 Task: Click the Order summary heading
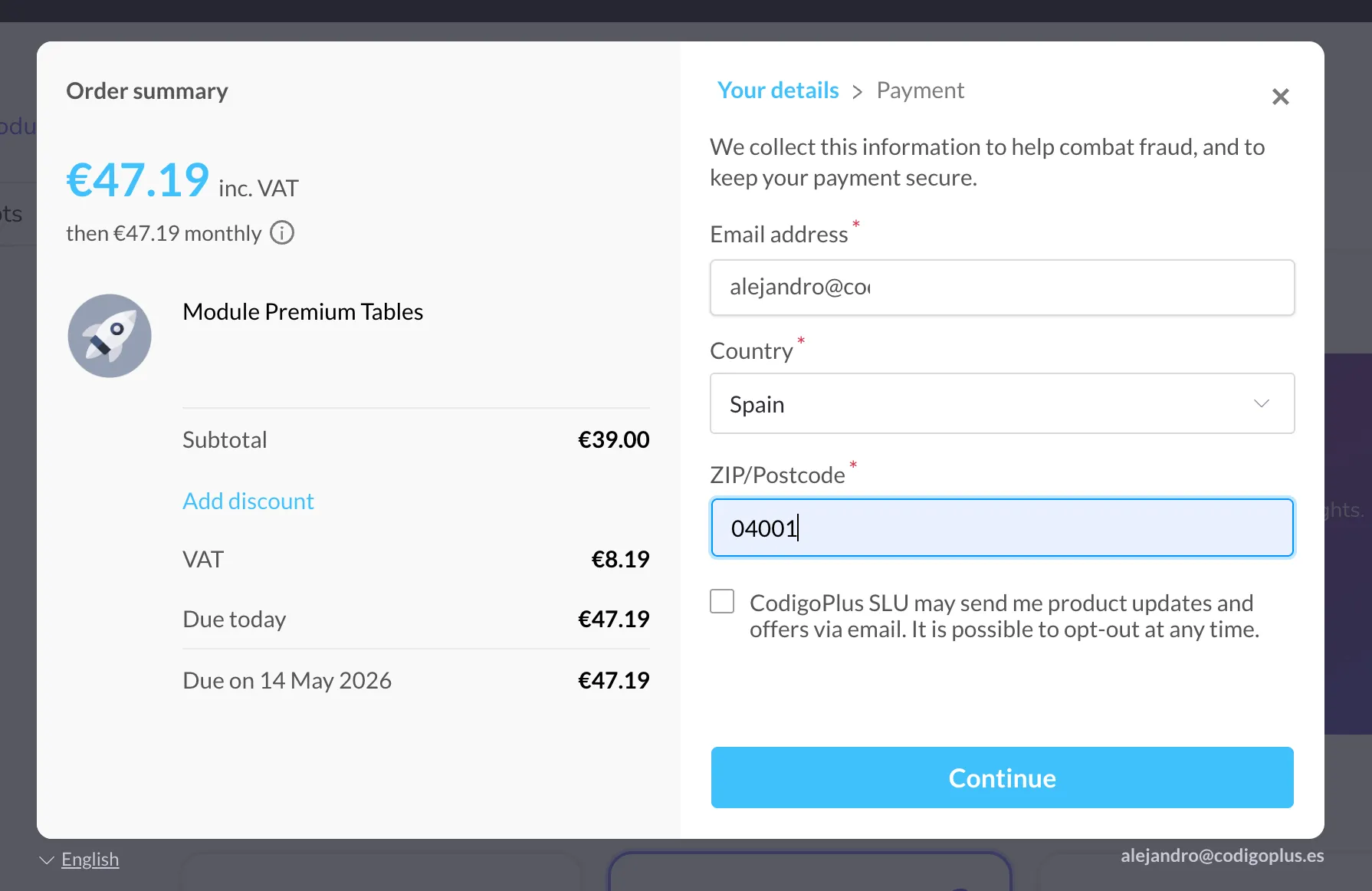pos(147,91)
